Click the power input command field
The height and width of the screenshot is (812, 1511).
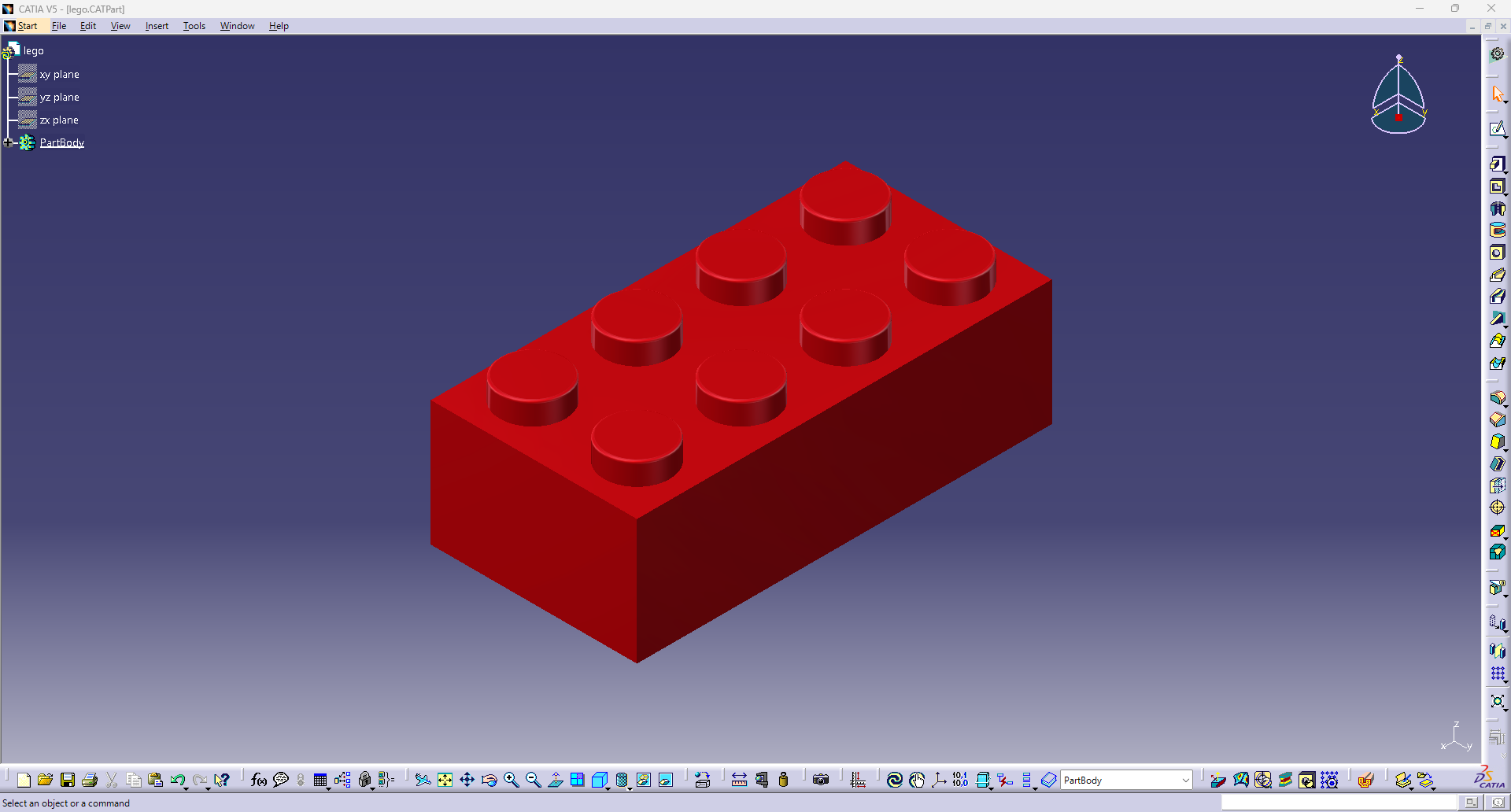point(1339,803)
